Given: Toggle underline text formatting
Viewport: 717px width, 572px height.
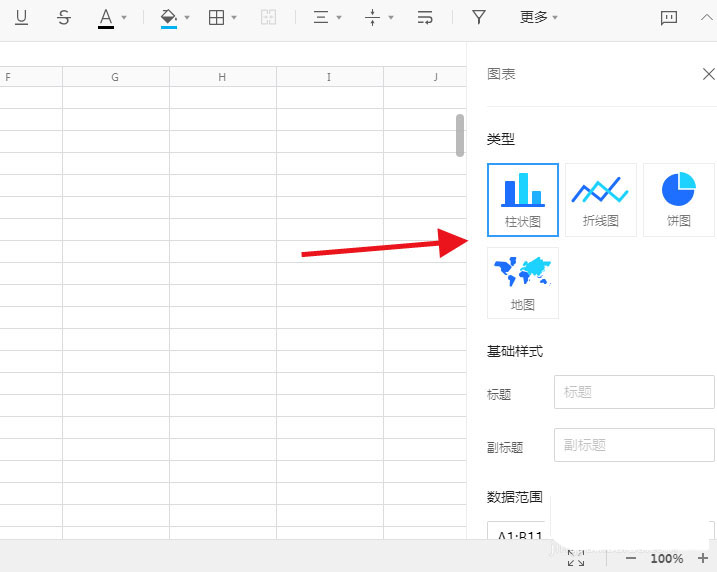Looking at the screenshot, I should pos(22,18).
